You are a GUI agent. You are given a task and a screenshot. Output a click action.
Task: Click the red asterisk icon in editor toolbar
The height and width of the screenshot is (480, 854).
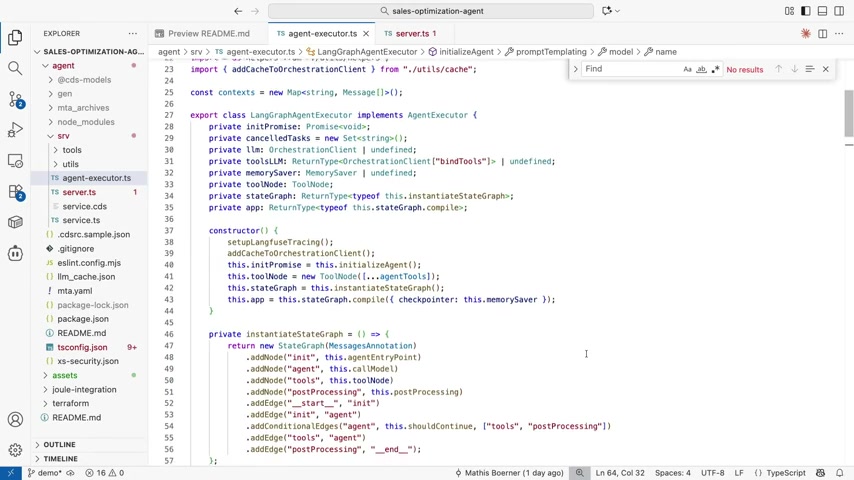click(806, 33)
